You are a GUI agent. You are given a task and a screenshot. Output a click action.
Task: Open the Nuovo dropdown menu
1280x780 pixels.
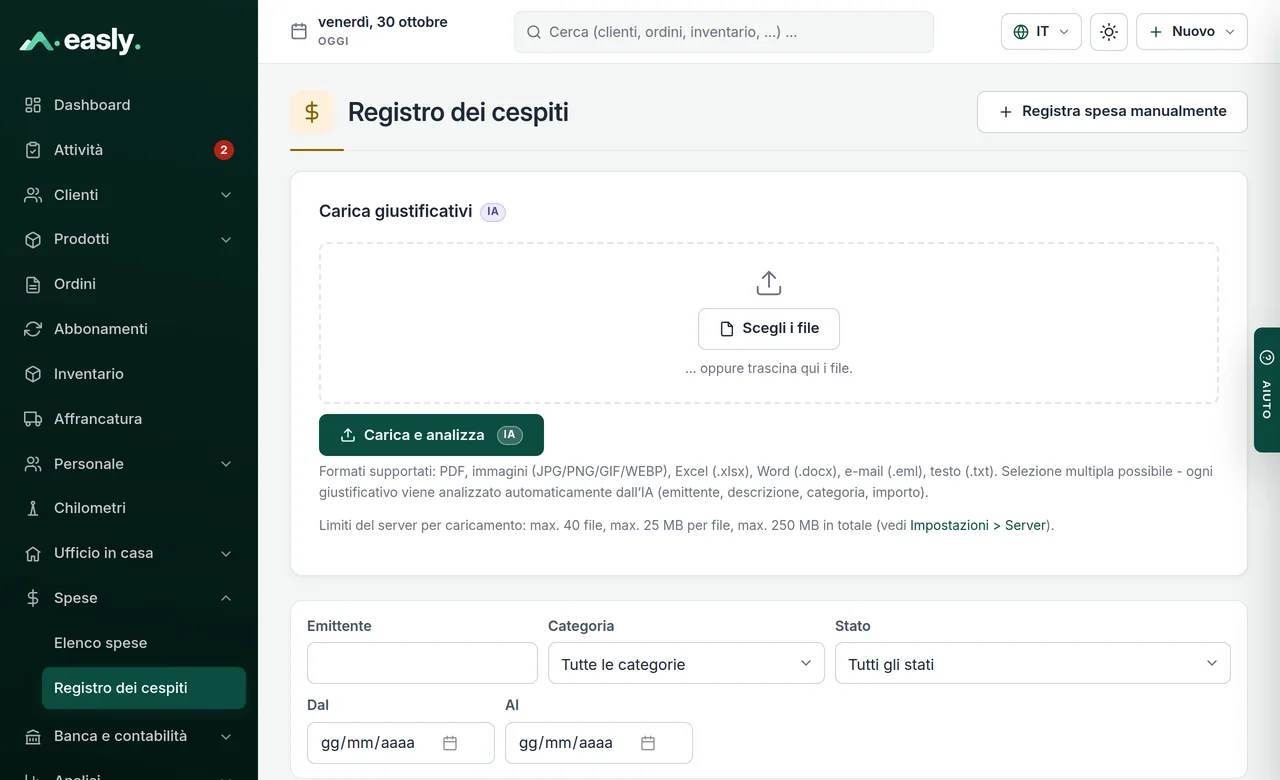pyautogui.click(x=1192, y=32)
